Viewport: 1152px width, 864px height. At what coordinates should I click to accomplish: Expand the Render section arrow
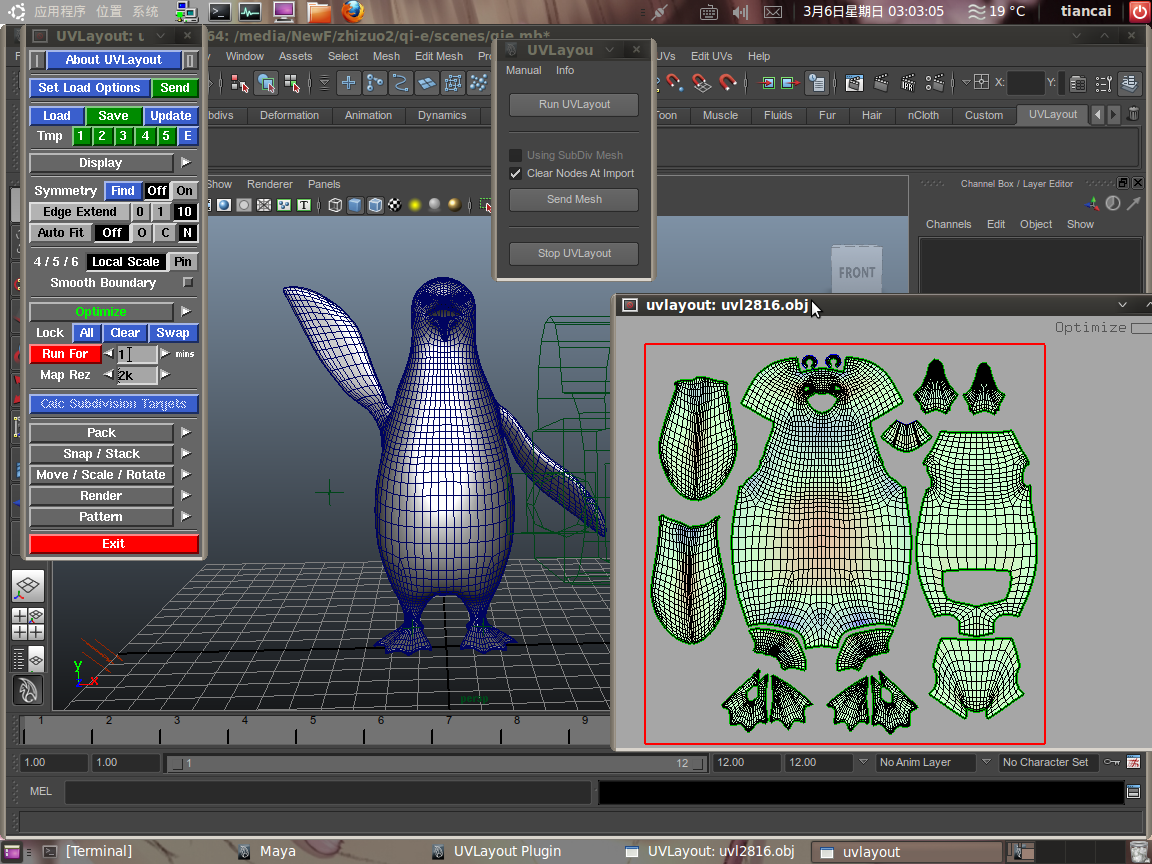186,495
